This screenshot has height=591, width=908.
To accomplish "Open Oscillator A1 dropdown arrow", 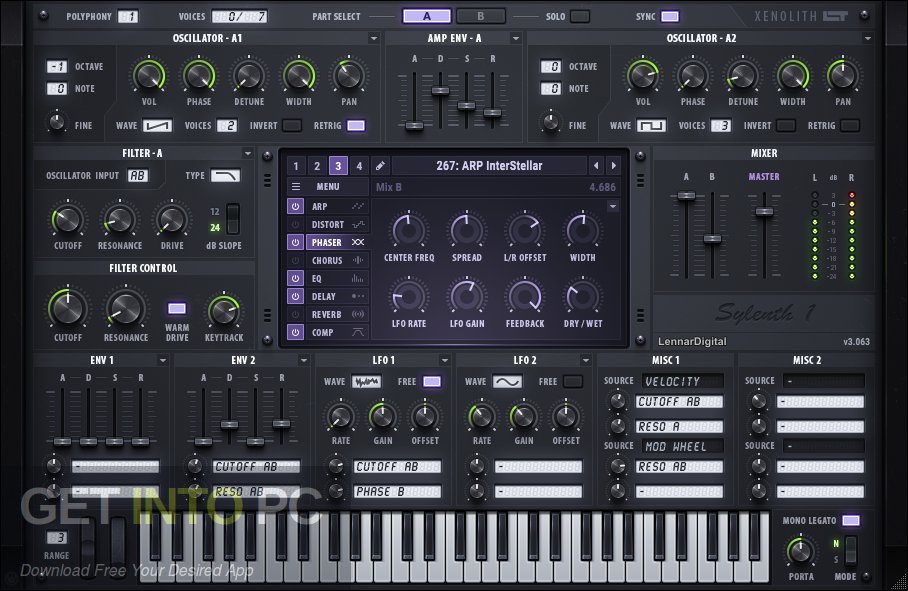I will (x=374, y=38).
